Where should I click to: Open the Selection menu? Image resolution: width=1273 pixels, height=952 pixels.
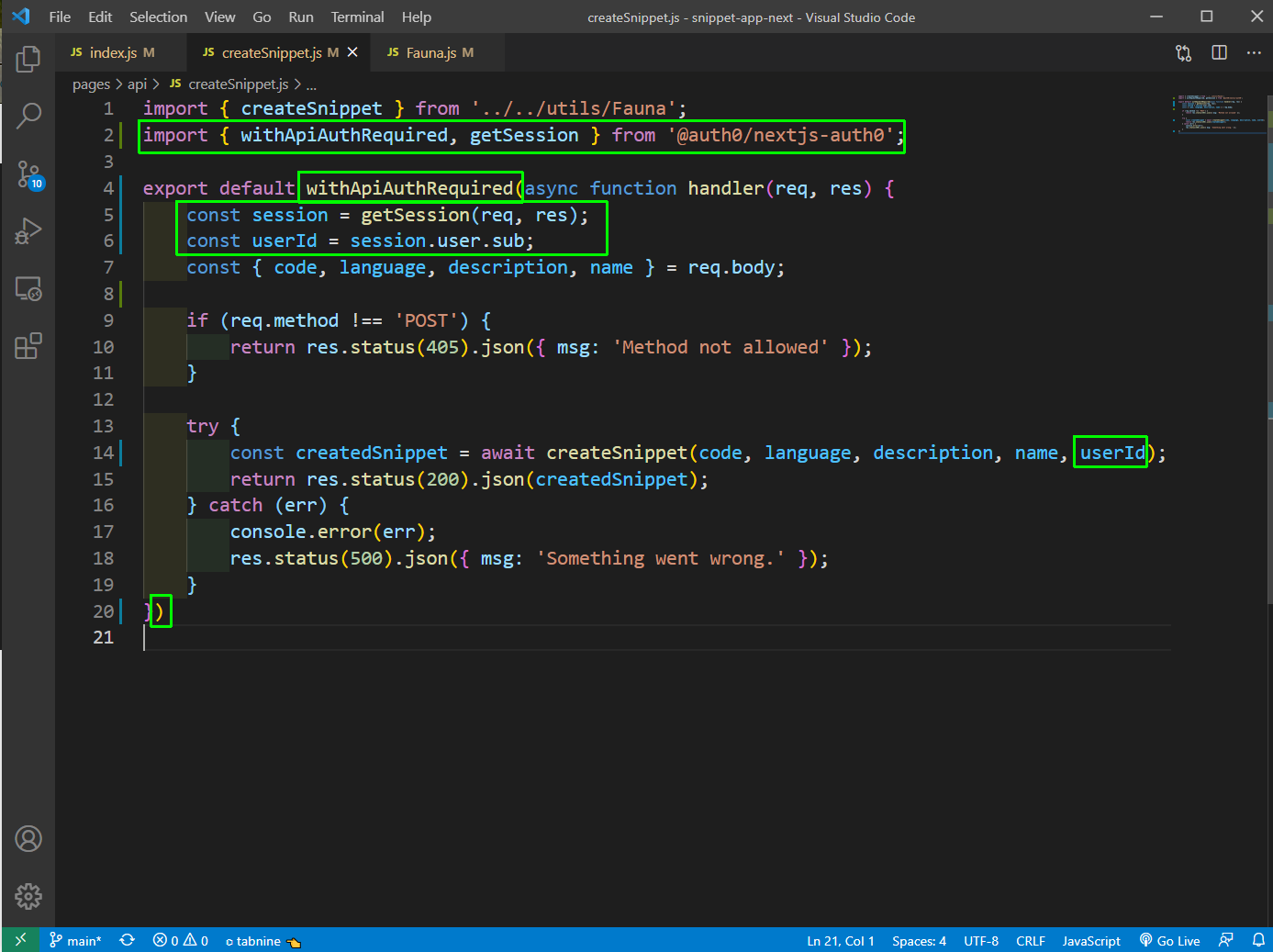[158, 17]
